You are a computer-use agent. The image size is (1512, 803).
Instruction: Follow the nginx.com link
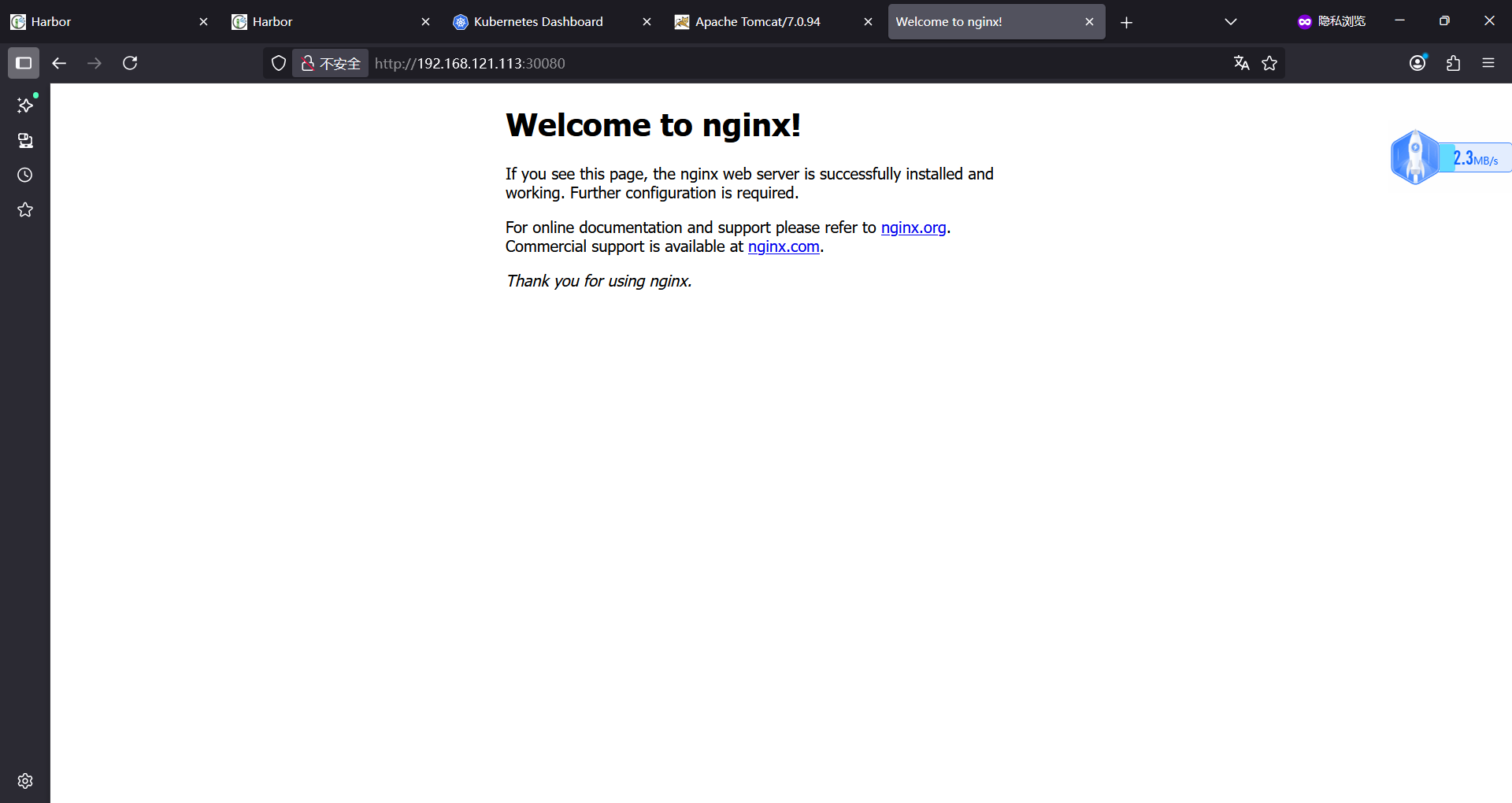tap(784, 246)
